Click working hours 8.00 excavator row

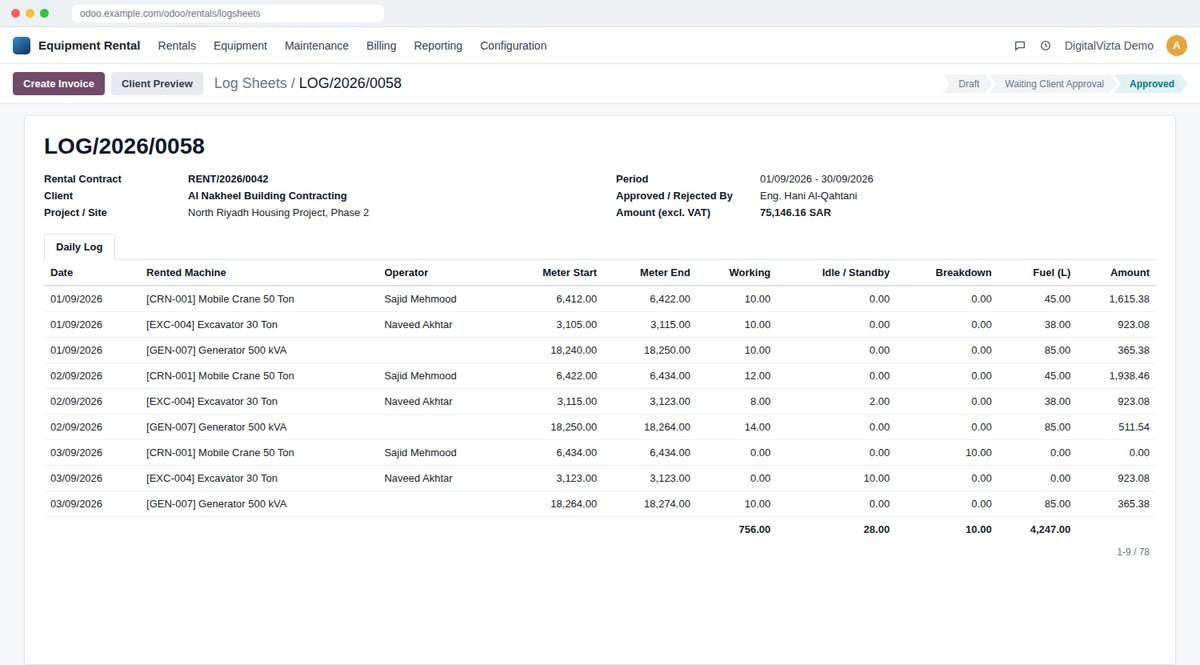tap(760, 401)
